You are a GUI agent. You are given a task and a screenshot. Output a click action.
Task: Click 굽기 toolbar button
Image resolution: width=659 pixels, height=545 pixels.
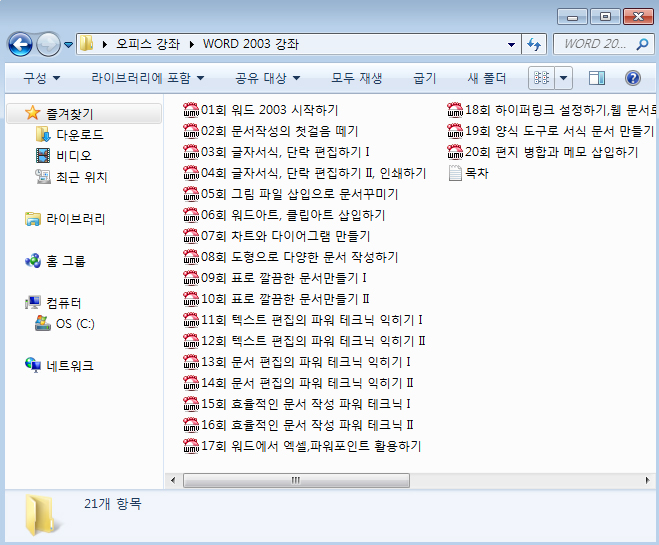[x=424, y=78]
